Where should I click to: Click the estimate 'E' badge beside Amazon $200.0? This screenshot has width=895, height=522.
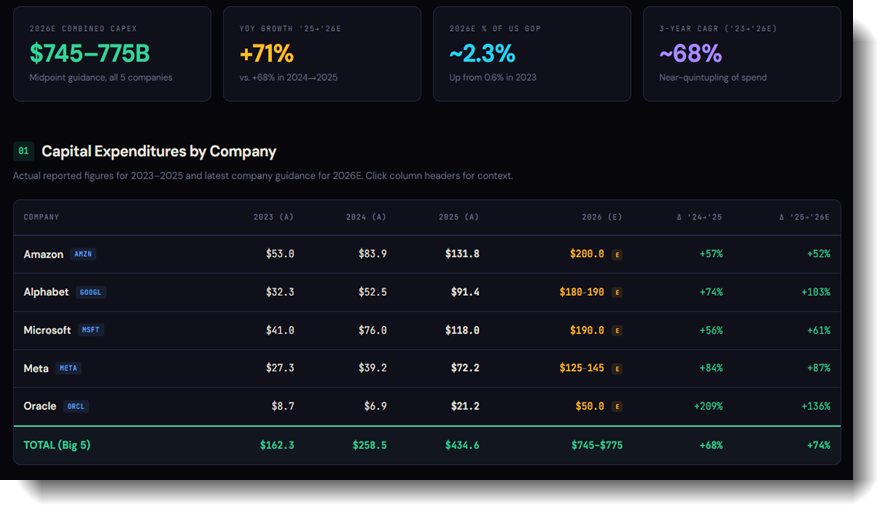(617, 254)
